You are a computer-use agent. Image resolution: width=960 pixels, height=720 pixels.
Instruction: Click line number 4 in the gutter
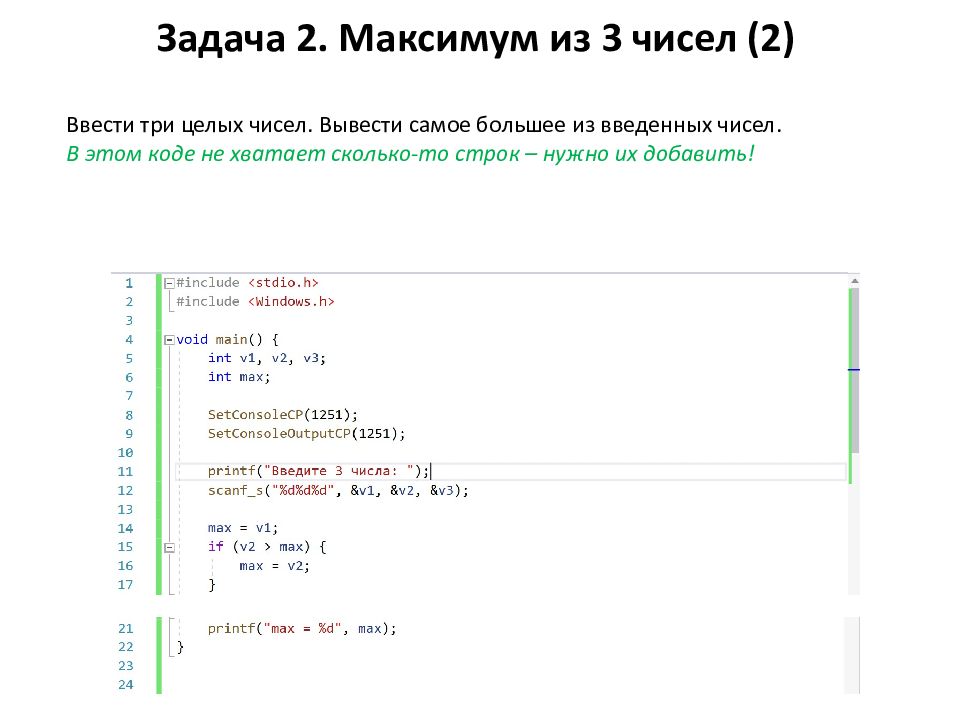pyautogui.click(x=129, y=340)
